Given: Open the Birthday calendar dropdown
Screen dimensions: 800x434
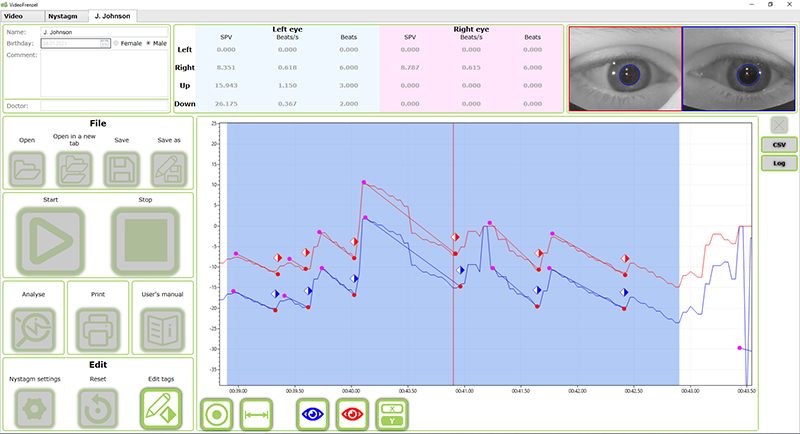Looking at the screenshot, I should 105,43.
